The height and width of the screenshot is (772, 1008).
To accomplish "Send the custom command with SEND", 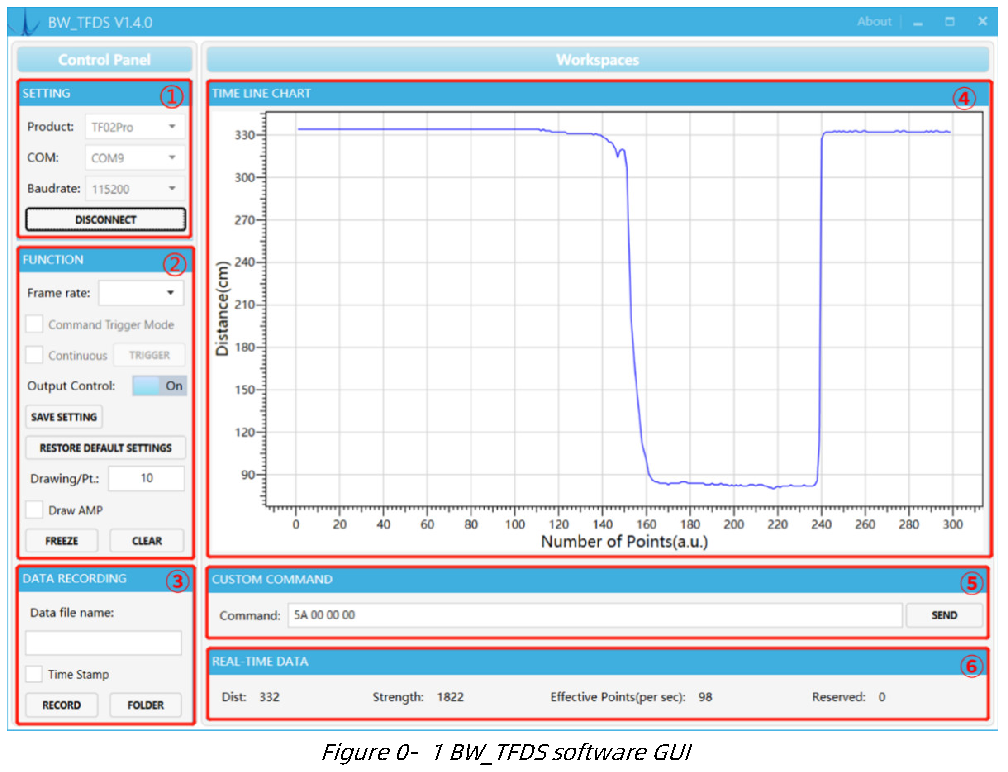I will 944,615.
